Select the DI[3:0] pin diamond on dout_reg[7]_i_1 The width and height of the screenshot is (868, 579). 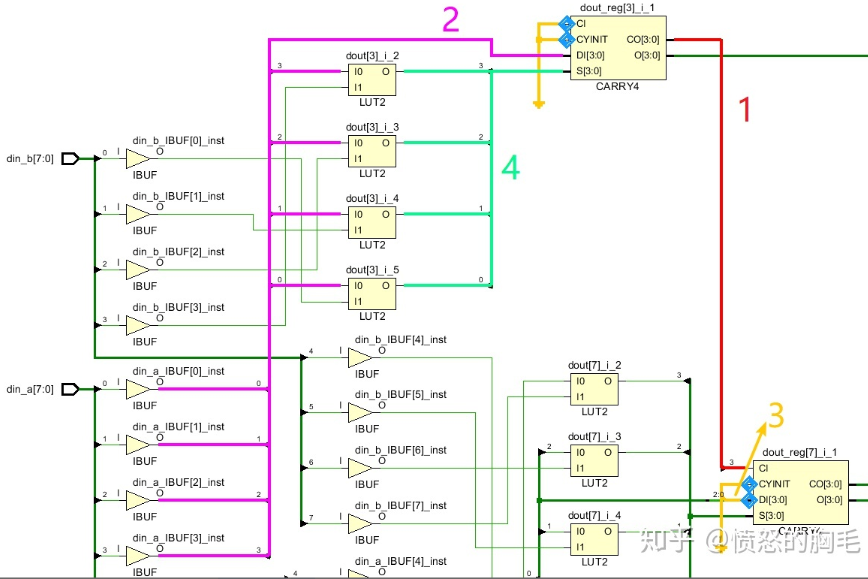pyautogui.click(x=747, y=498)
